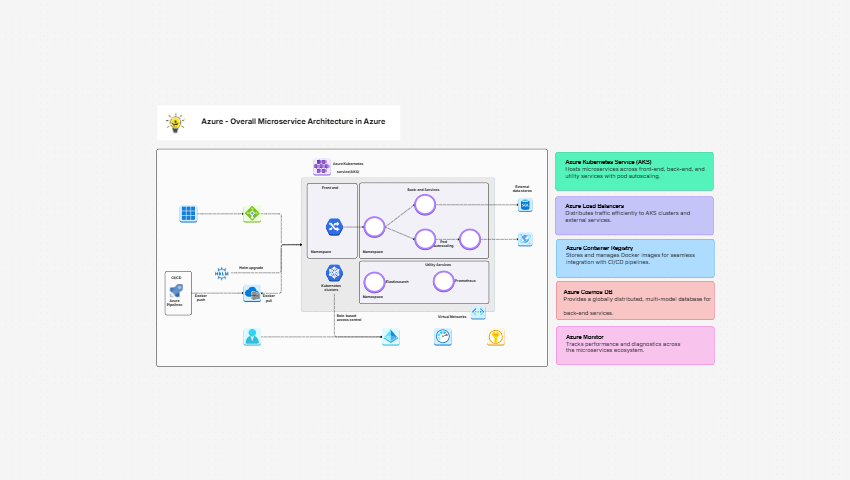Click the Helm logo icon
Screen dimensions: 850x480
(222, 273)
